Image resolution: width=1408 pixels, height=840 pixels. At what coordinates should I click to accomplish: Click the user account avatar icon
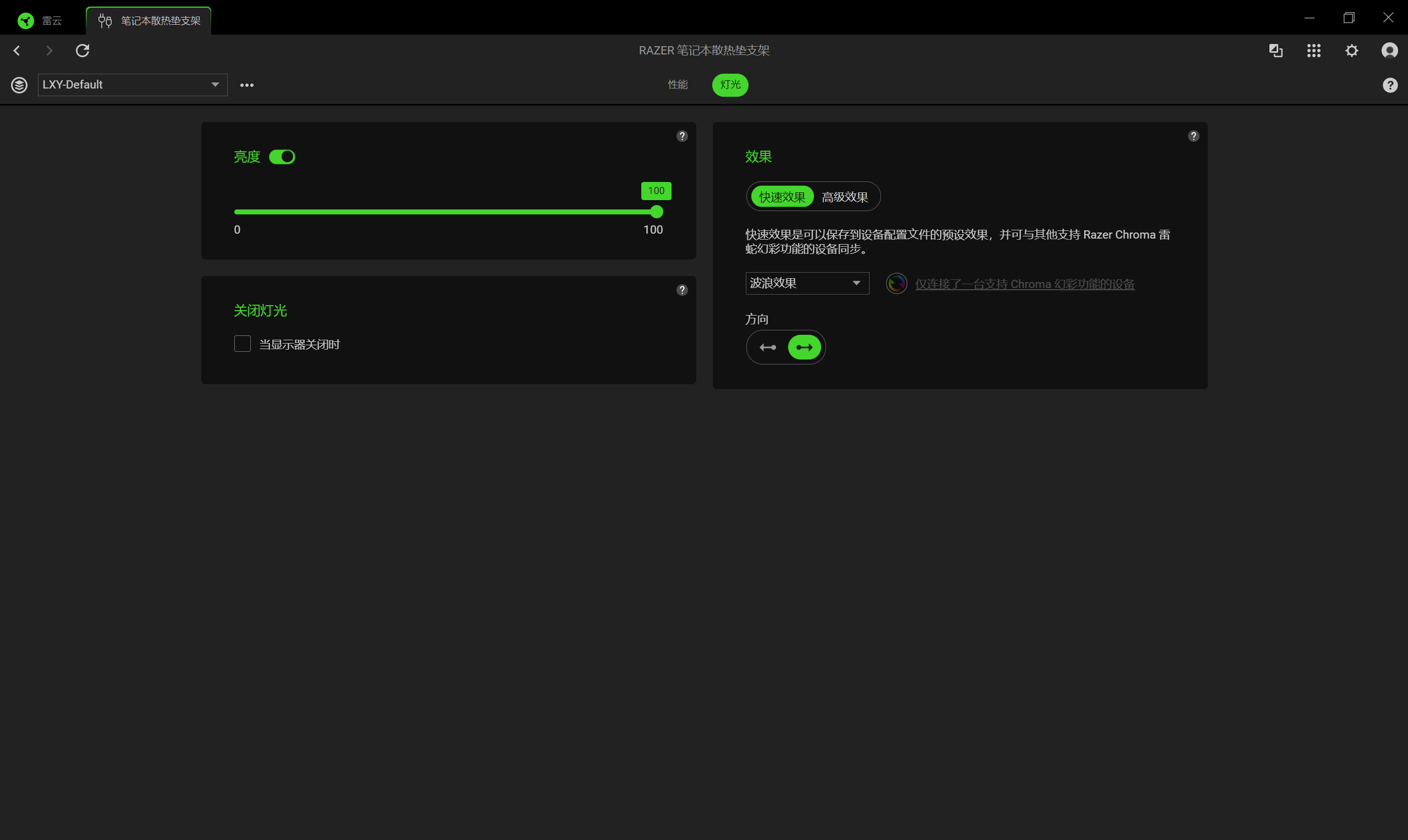1389,51
